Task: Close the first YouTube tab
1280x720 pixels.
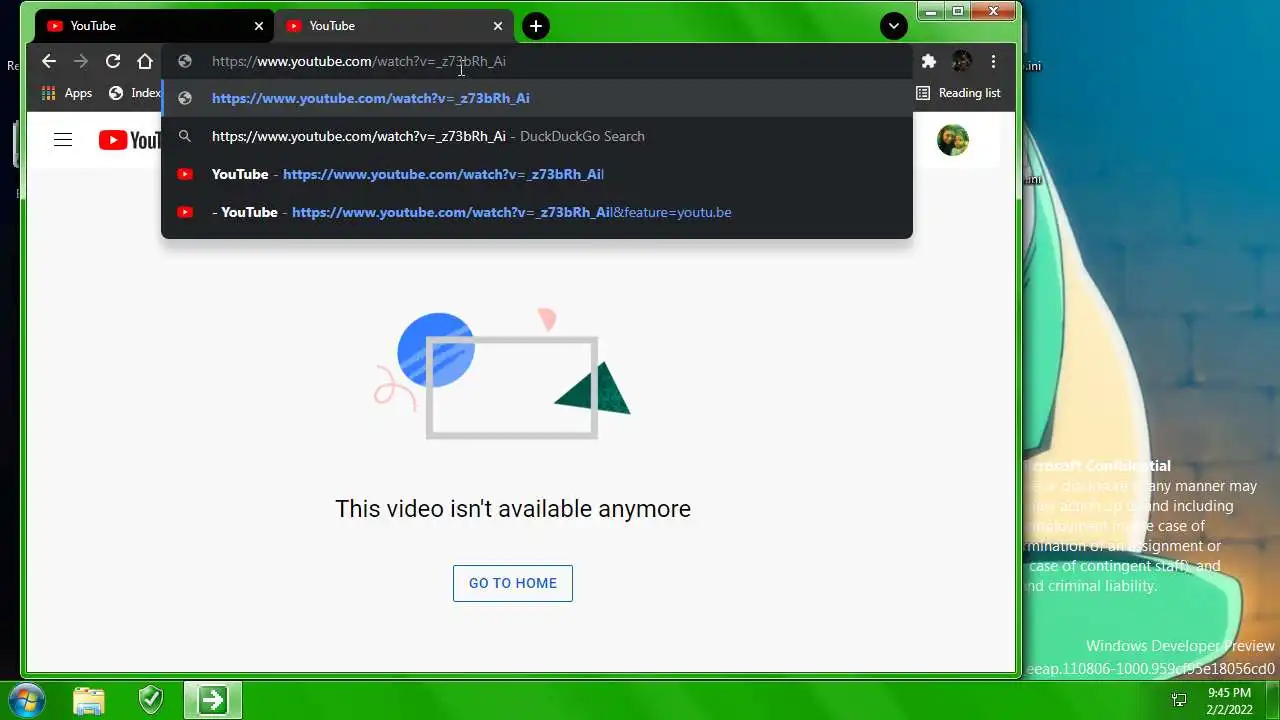Action: [259, 26]
